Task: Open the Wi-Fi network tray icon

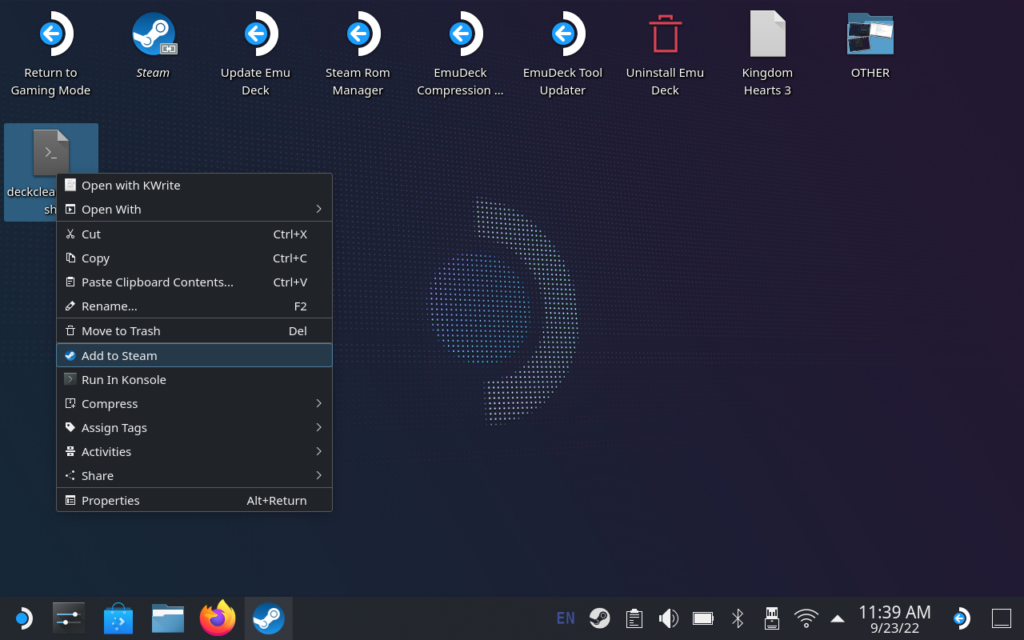Action: pyautogui.click(x=805, y=618)
